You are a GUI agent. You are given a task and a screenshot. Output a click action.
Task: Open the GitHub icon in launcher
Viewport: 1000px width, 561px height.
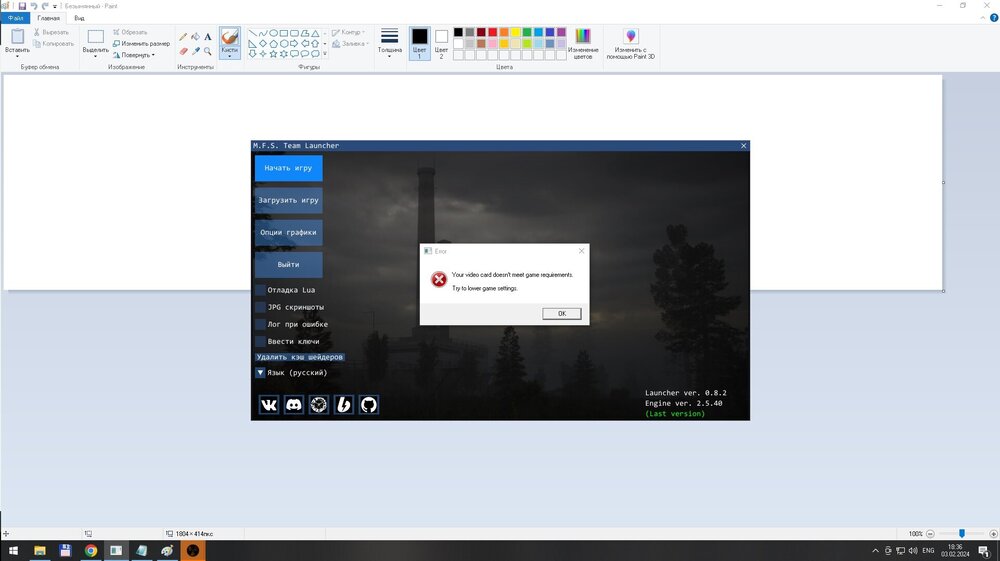point(369,405)
